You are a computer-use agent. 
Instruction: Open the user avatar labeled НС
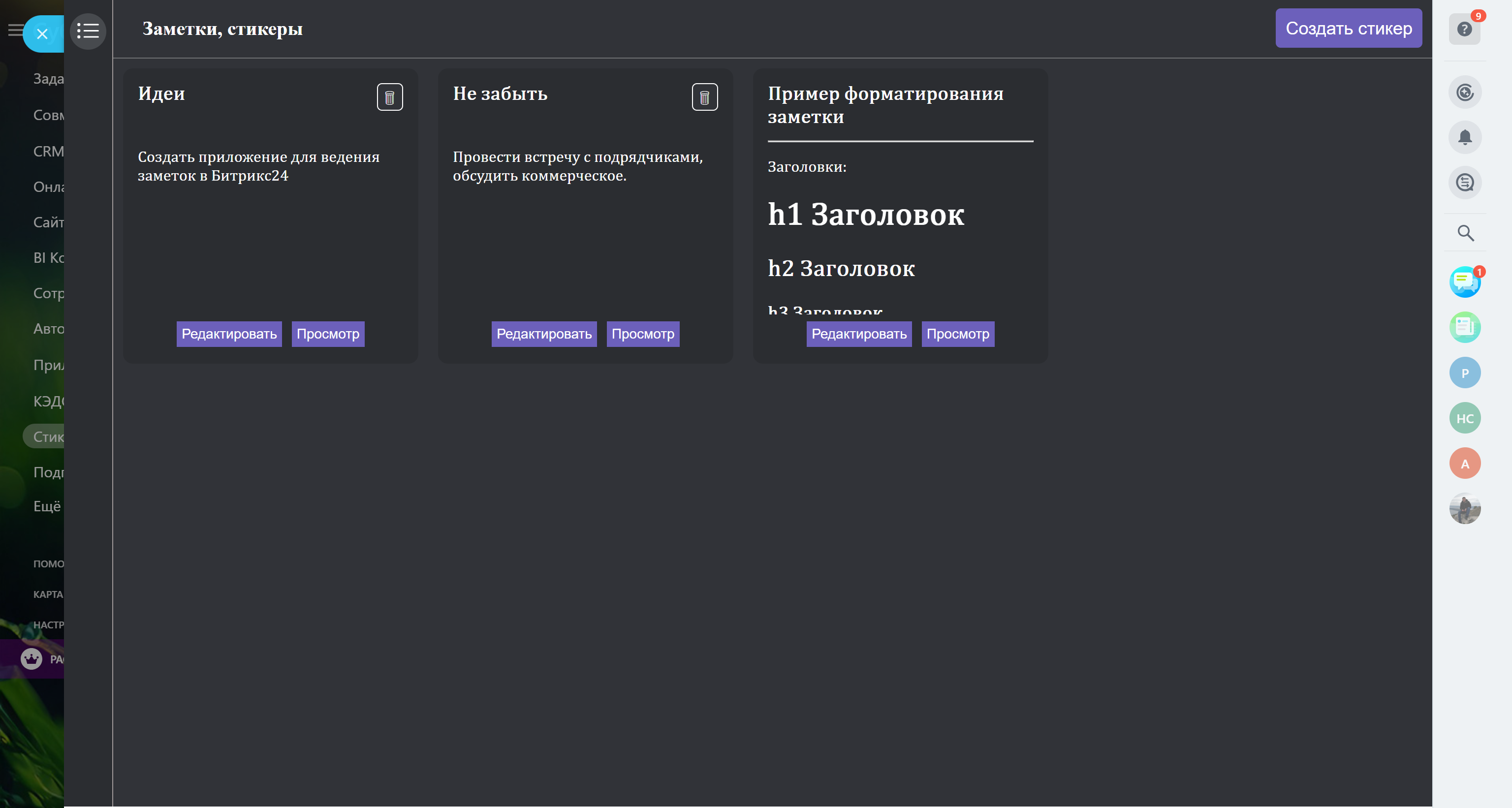pos(1464,418)
